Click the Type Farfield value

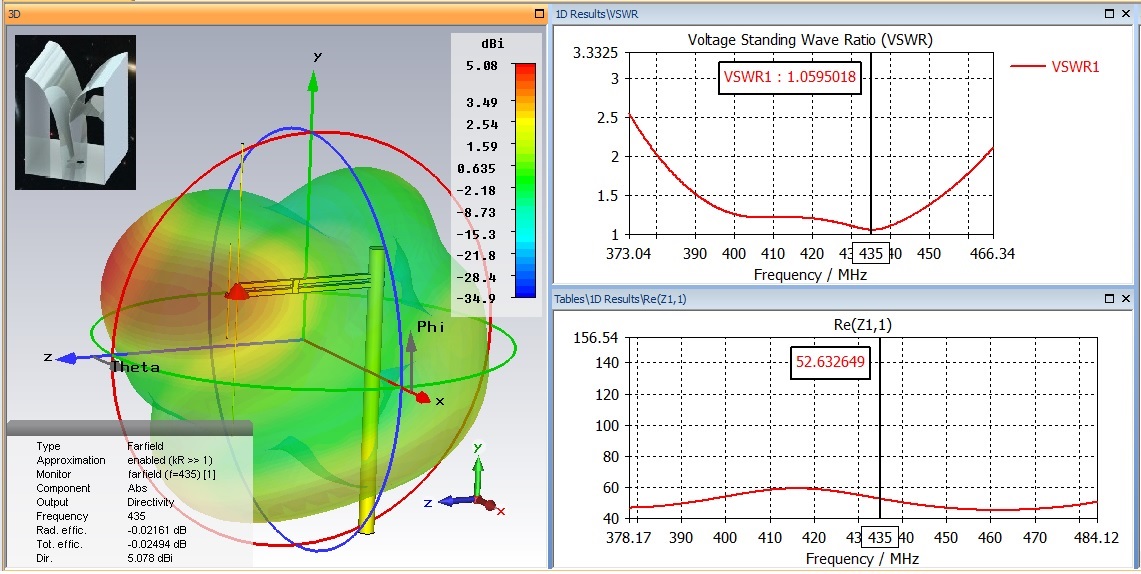coord(146,446)
